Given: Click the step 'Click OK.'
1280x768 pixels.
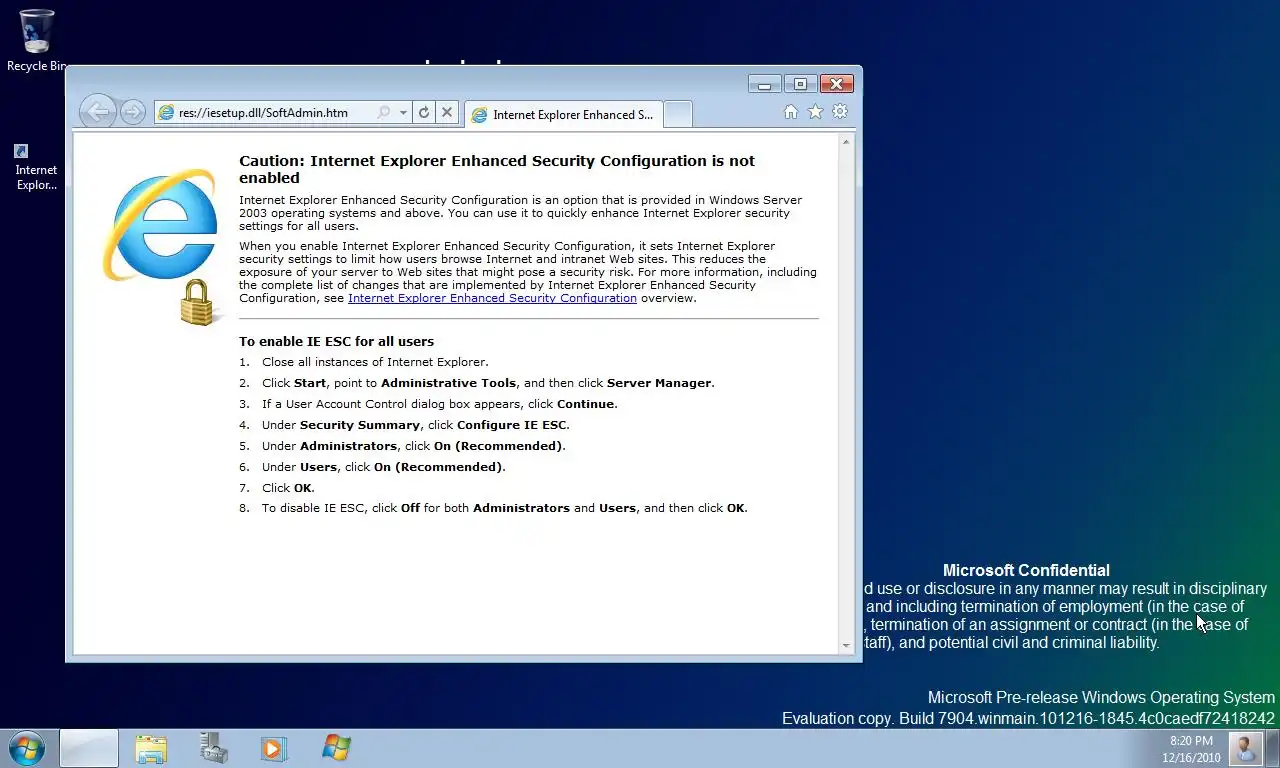Looking at the screenshot, I should [288, 488].
